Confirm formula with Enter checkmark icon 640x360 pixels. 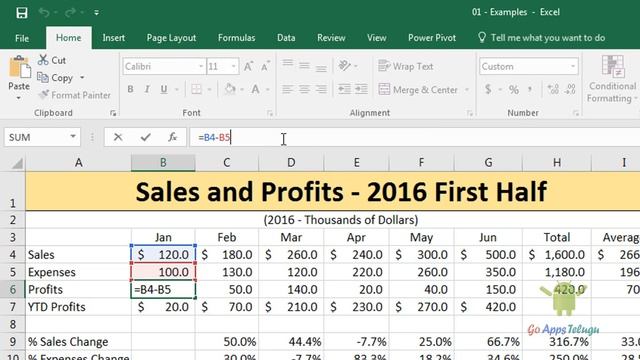click(145, 137)
